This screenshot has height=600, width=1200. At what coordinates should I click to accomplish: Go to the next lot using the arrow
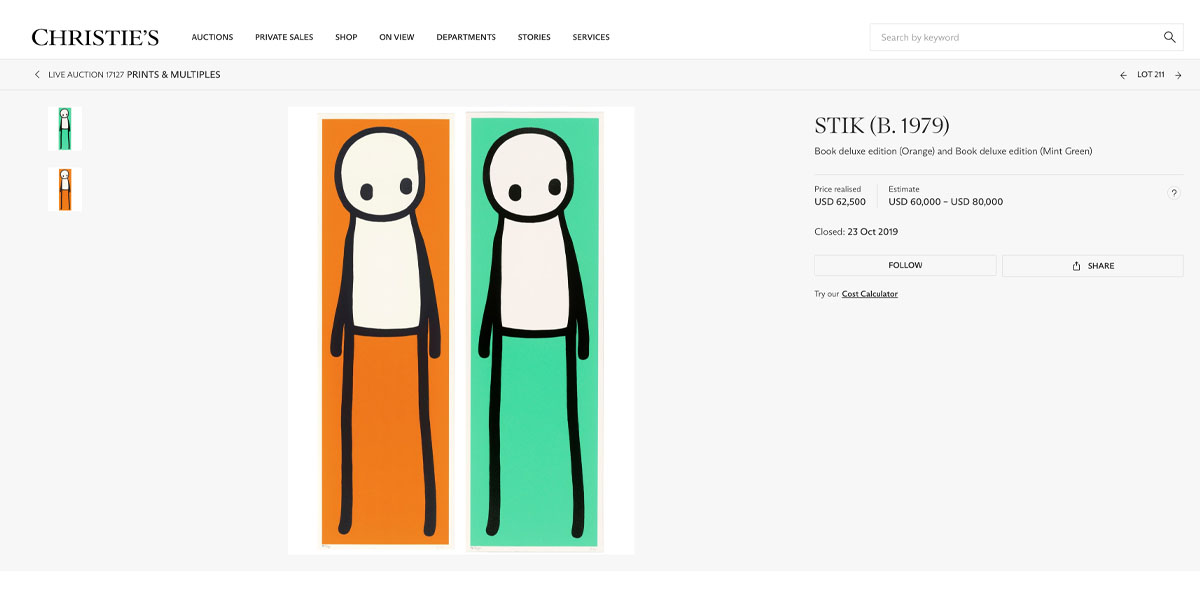[1179, 74]
